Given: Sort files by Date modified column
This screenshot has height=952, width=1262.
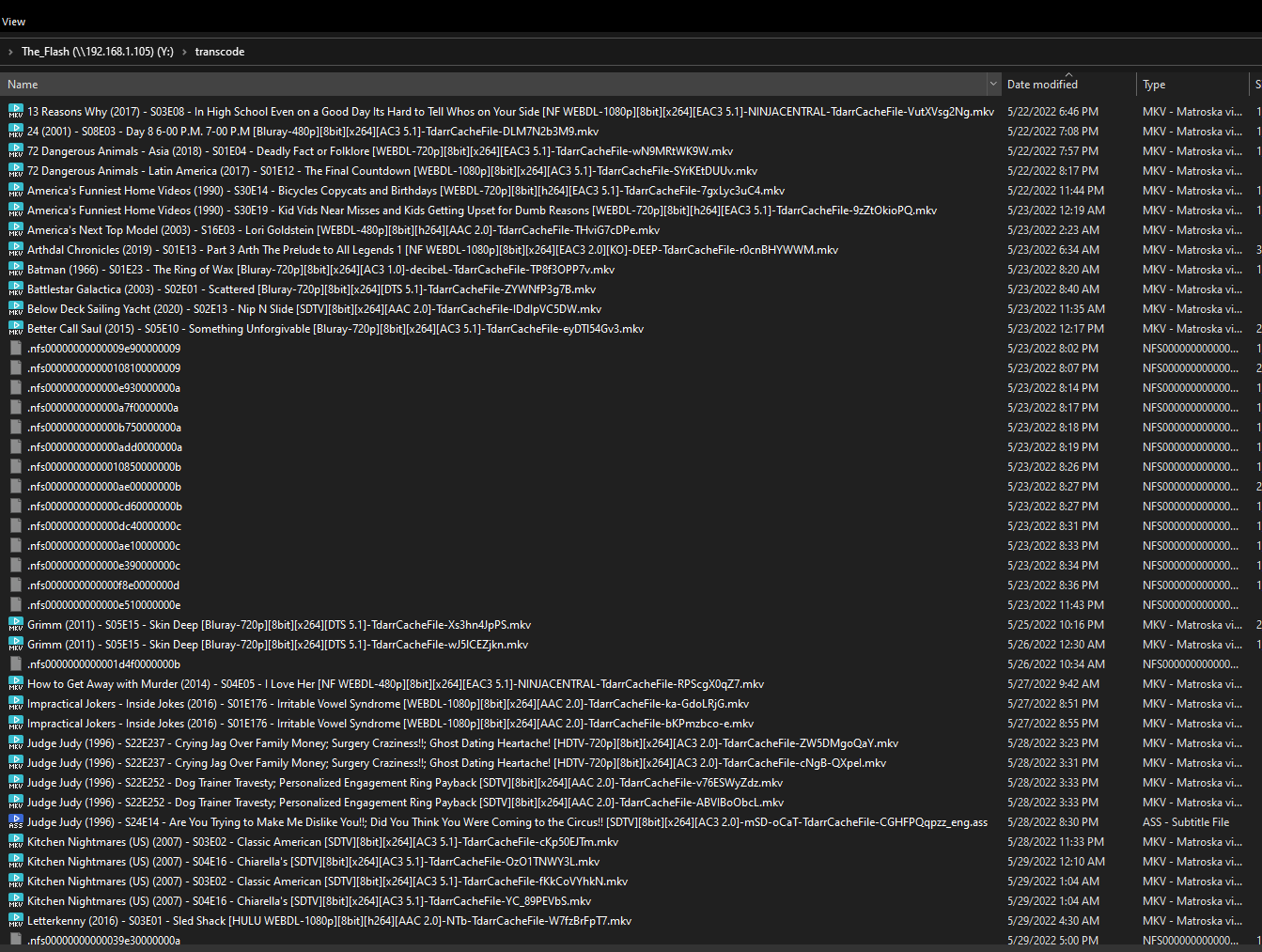Looking at the screenshot, I should click(x=1041, y=84).
